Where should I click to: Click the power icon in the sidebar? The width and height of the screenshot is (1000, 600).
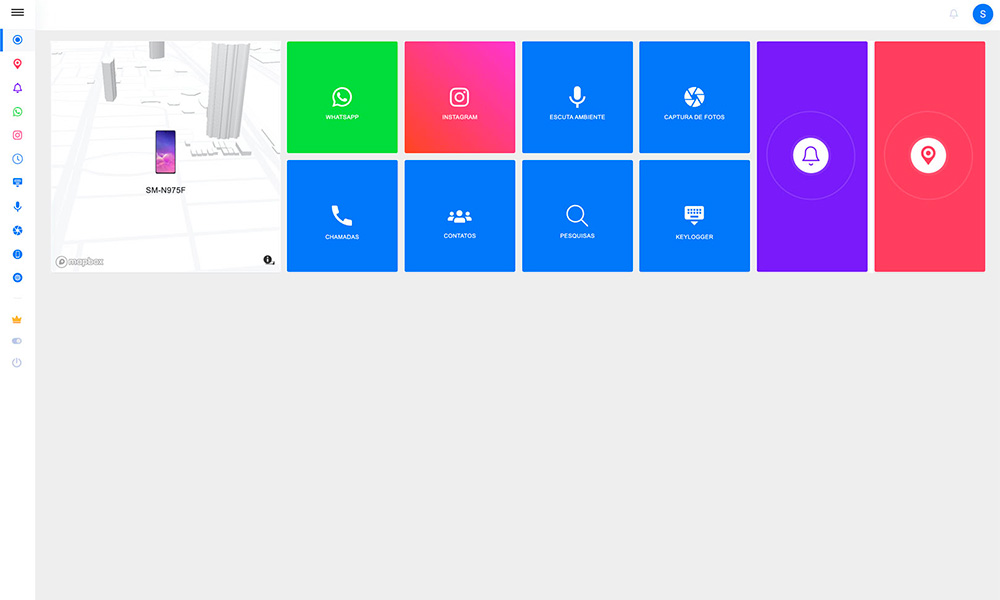[x=17, y=362]
